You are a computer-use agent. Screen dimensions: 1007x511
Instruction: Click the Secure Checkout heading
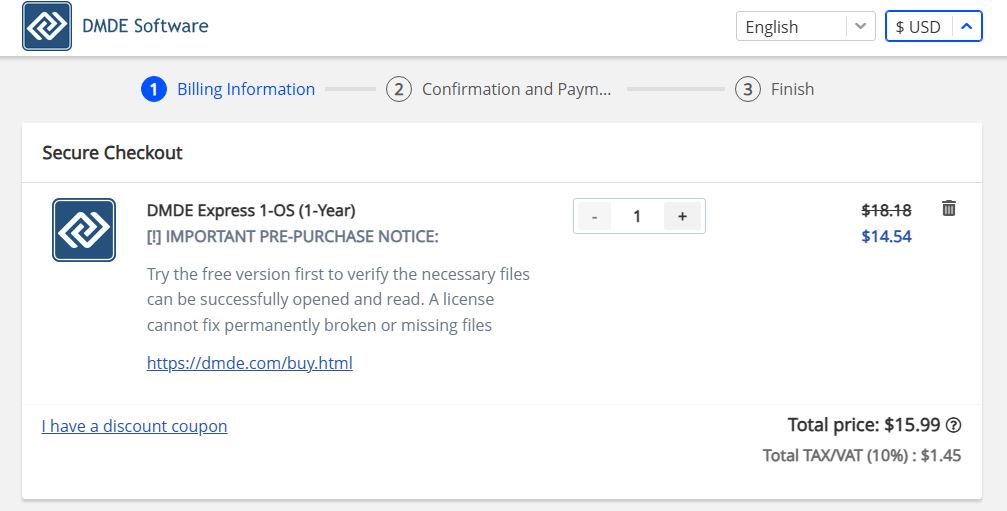pos(112,153)
